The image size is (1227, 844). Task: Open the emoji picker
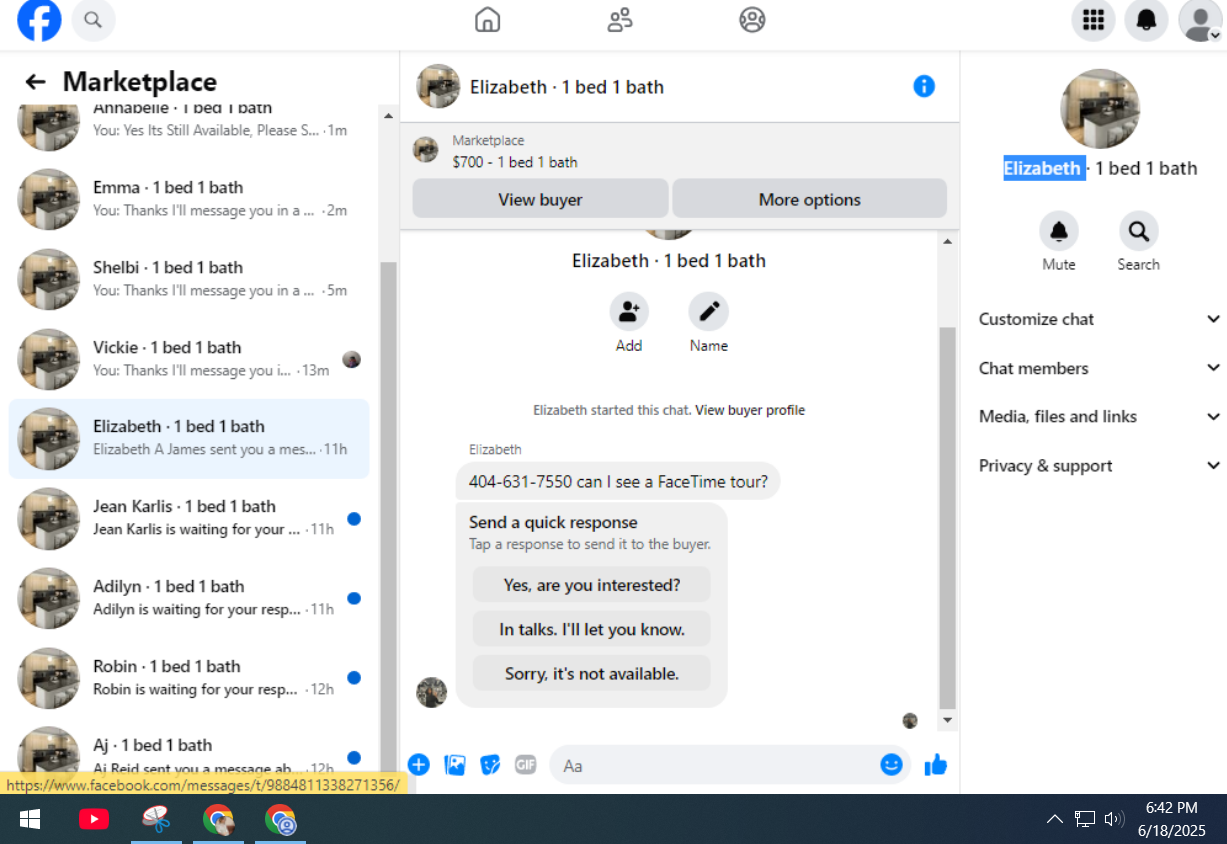coord(891,765)
